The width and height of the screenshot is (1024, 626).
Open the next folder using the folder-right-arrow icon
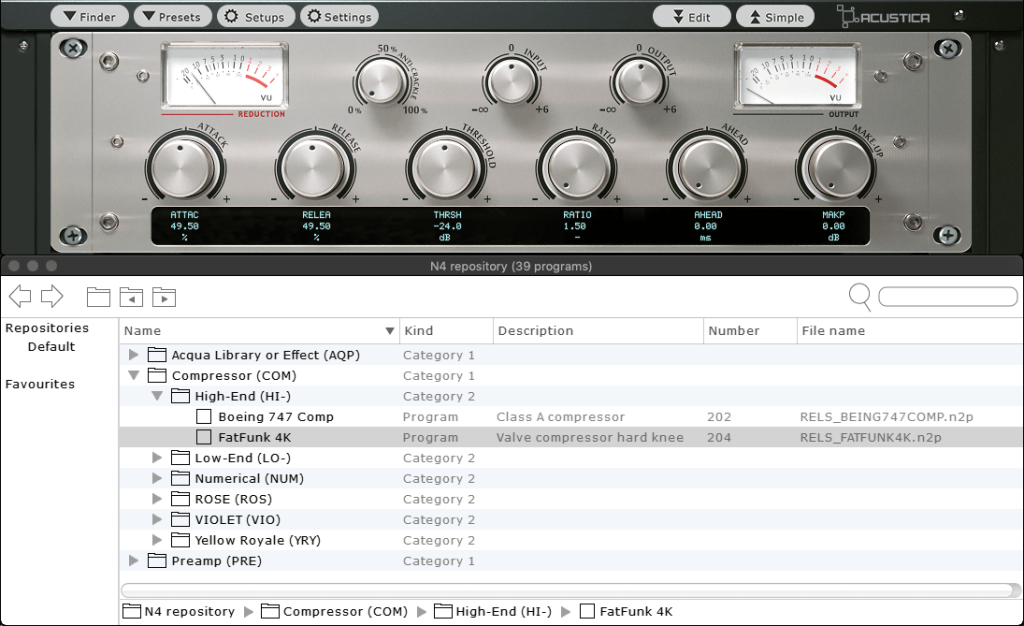(164, 296)
